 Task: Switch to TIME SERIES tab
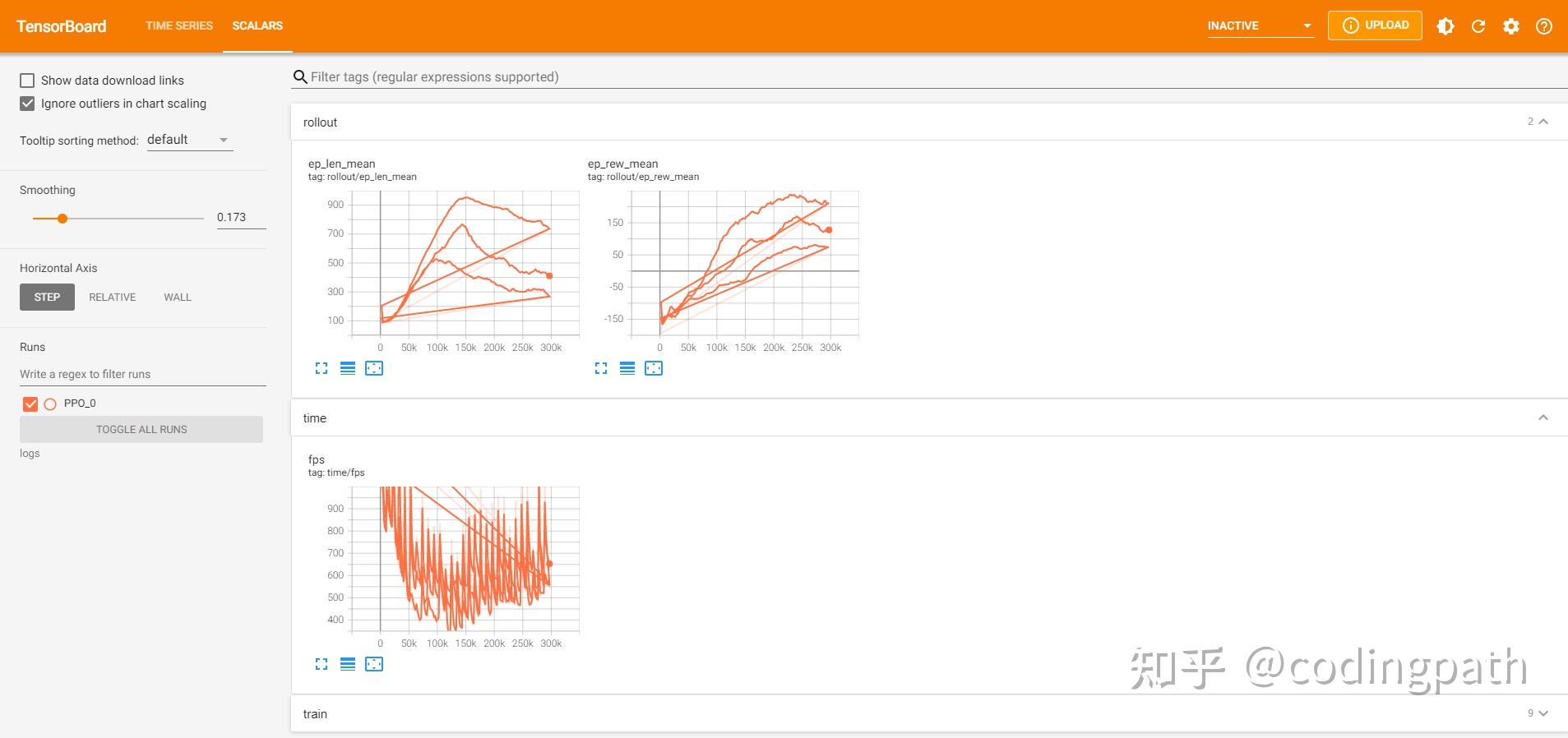tap(179, 25)
